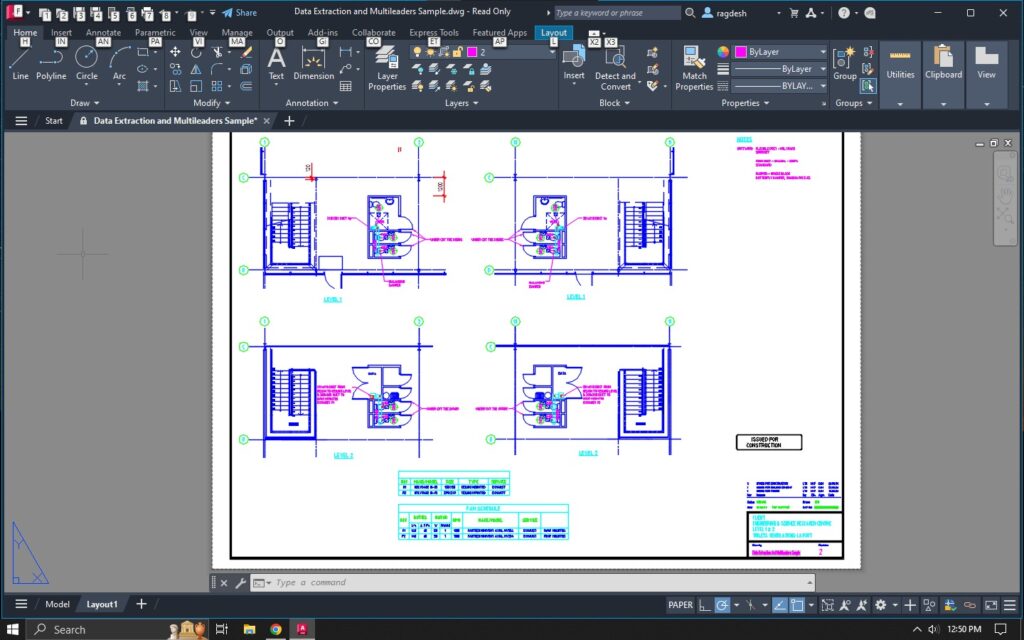This screenshot has width=1024, height=640.
Task: Activate the Stretch tool
Action: pyautogui.click(x=175, y=86)
